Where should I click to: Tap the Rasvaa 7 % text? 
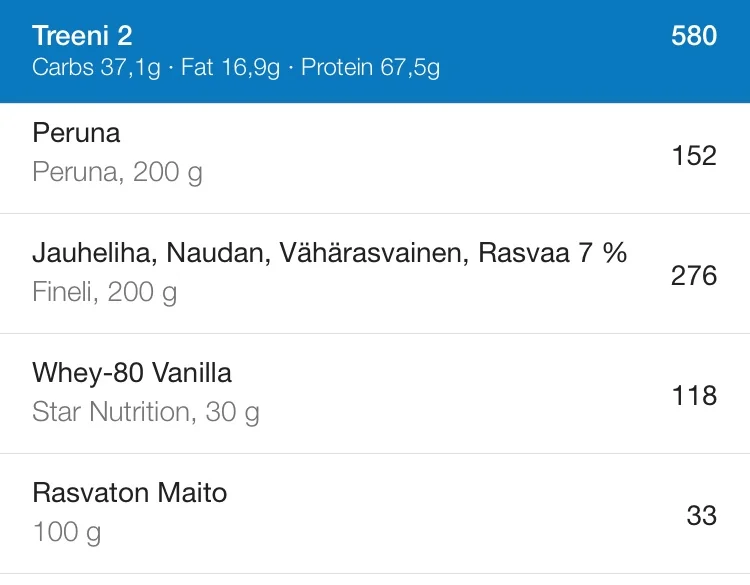click(x=552, y=254)
